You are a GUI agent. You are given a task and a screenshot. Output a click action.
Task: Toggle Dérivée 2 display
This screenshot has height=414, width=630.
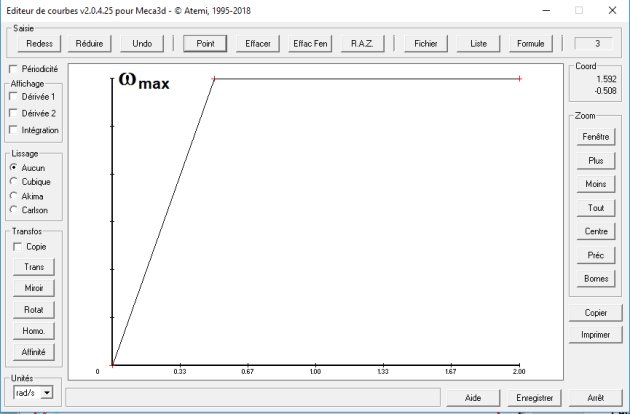pyautogui.click(x=13, y=113)
